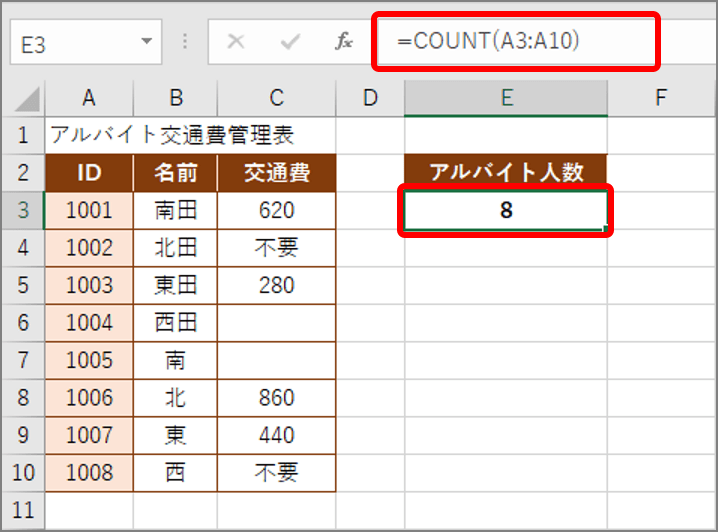The image size is (718, 532).
Task: Select cell with ID 1005
Action: point(89,361)
